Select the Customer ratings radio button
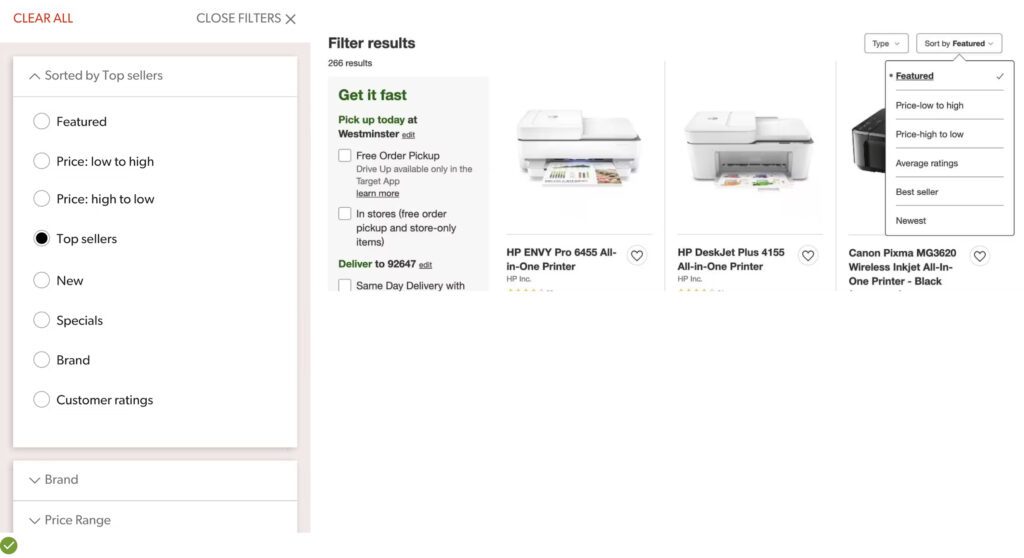This screenshot has width=1024, height=558. coord(41,400)
